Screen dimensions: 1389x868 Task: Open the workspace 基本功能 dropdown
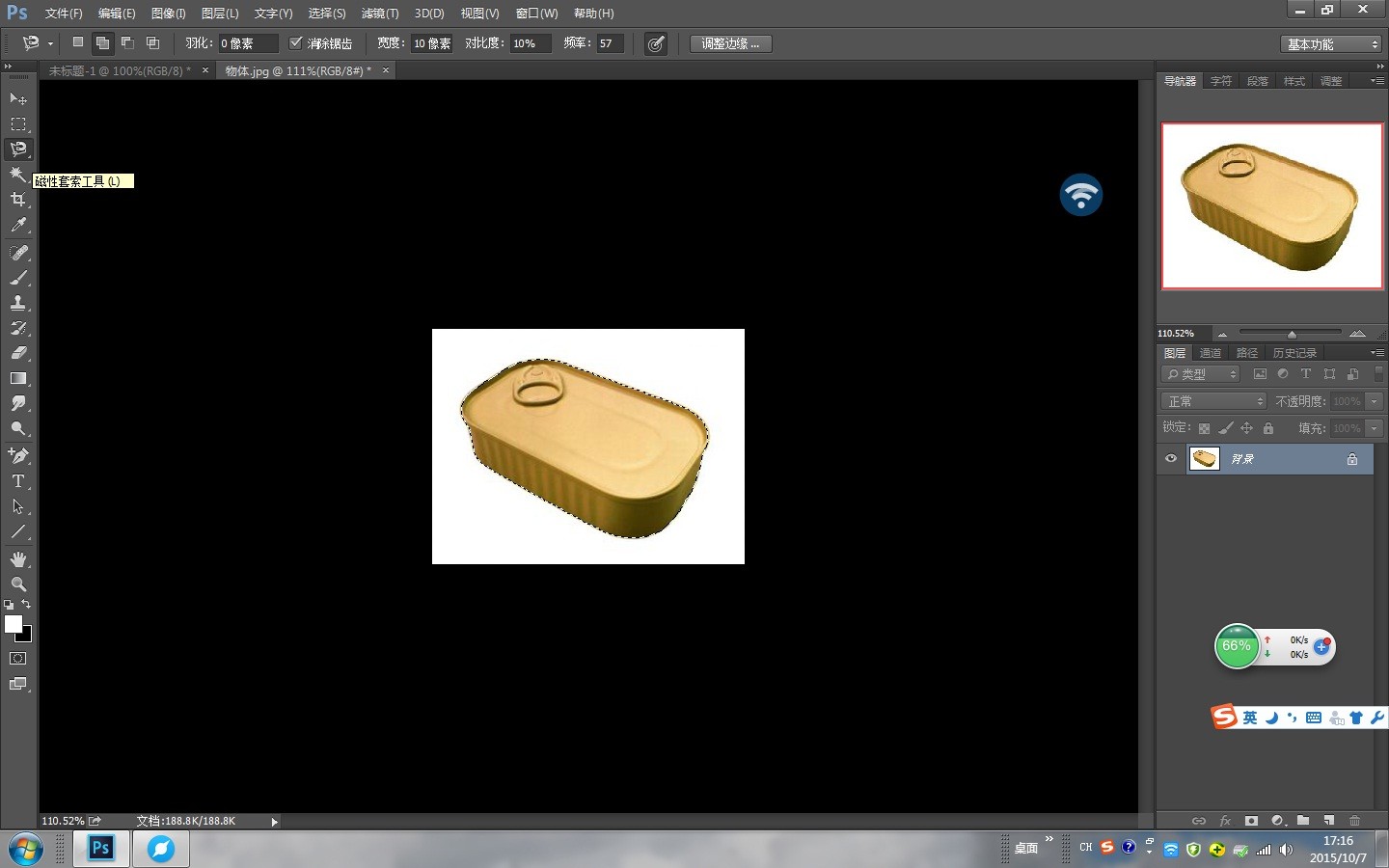coord(1332,44)
